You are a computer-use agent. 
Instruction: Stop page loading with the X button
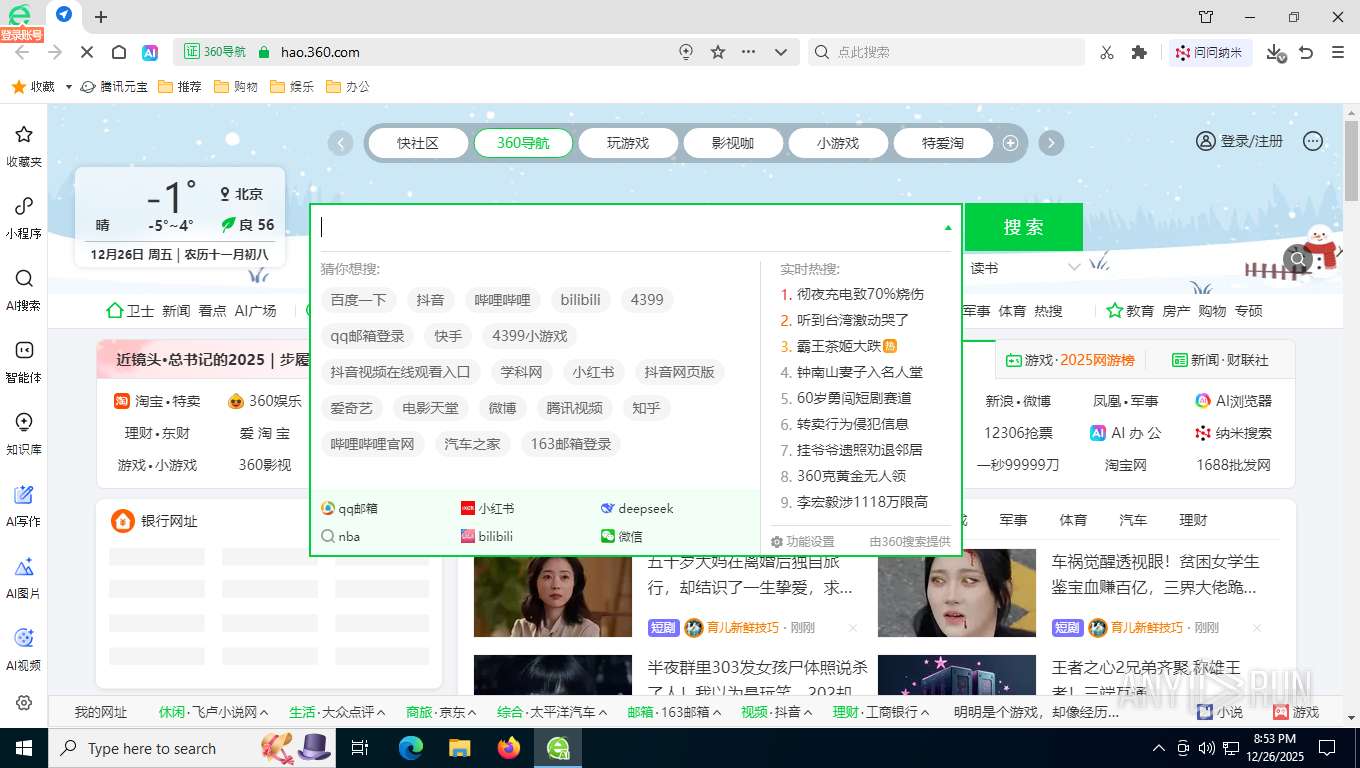point(86,52)
